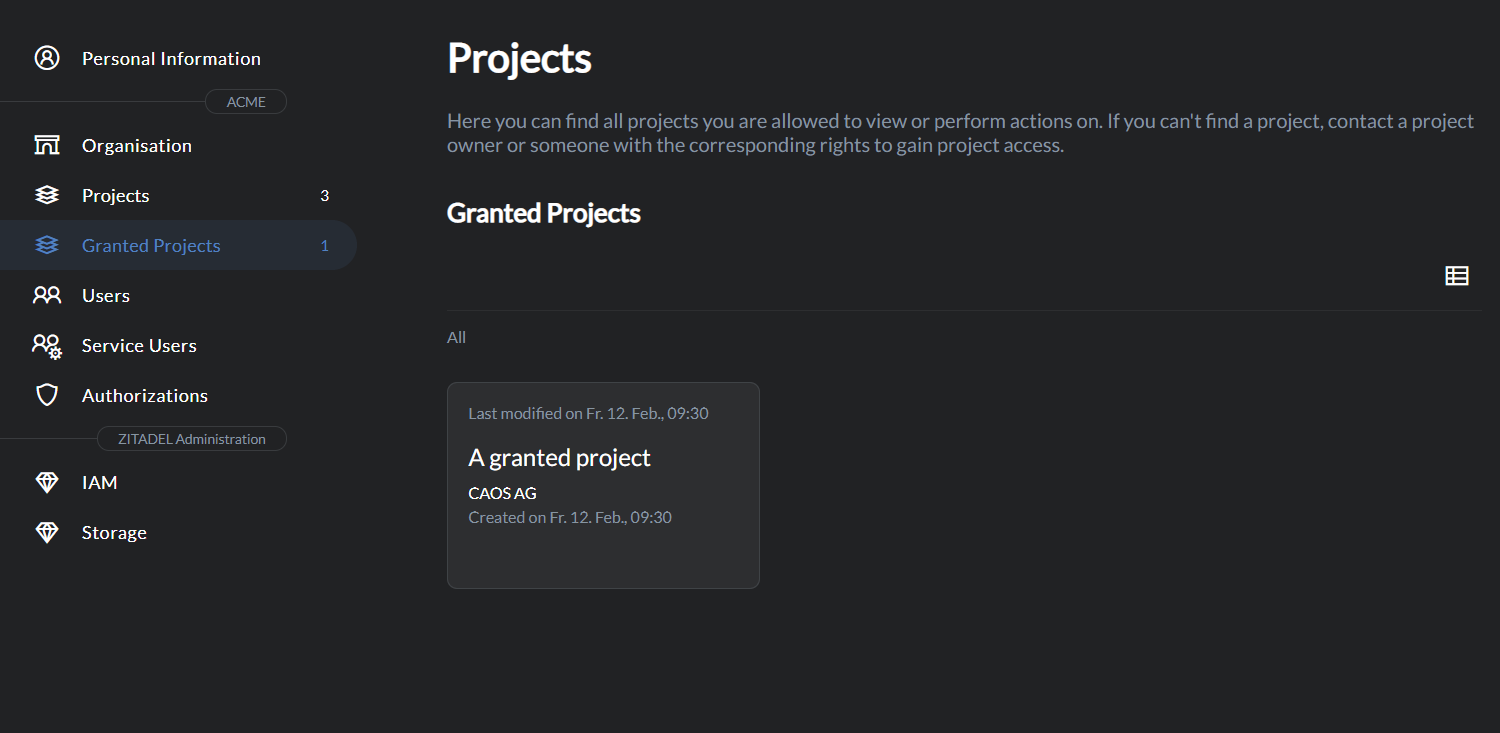
Task: Open the ACME organisation switcher
Action: click(245, 101)
